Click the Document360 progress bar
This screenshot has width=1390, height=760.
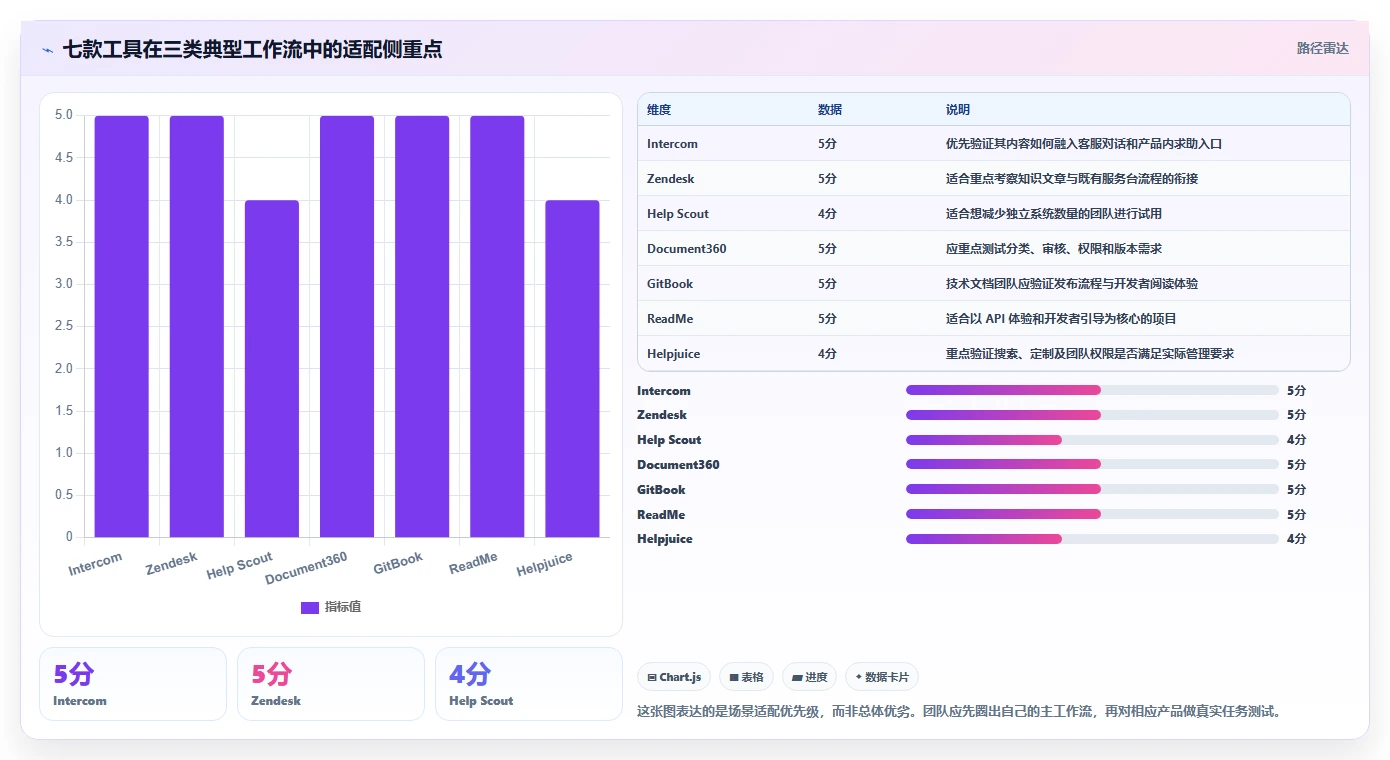[1092, 464]
